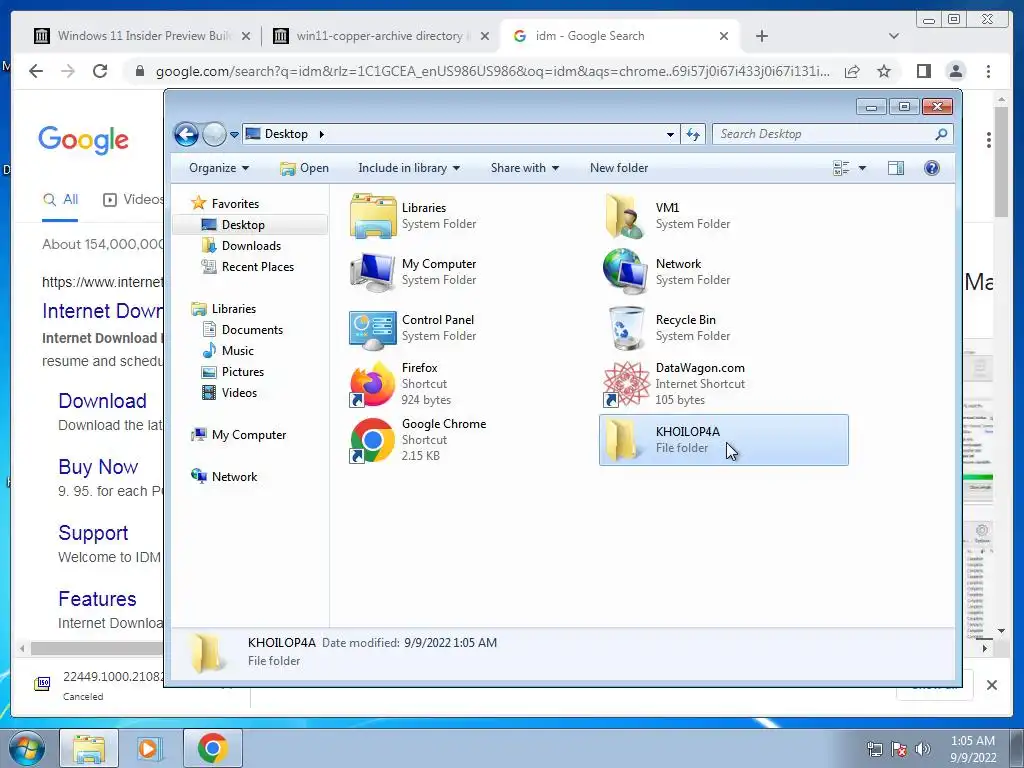
Task: Click the New folder button
Action: [618, 168]
